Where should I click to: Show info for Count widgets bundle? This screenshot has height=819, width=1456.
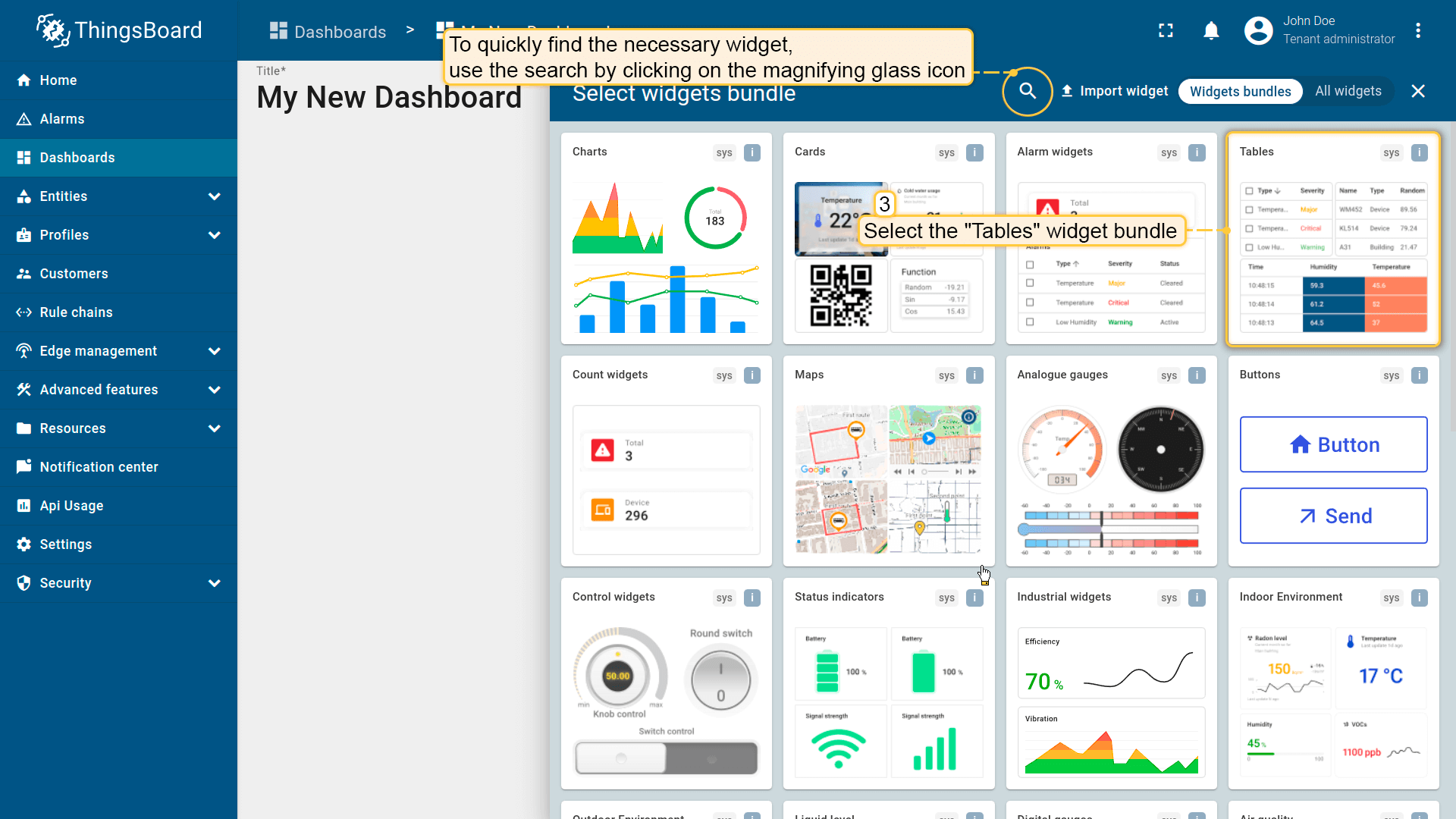[752, 375]
